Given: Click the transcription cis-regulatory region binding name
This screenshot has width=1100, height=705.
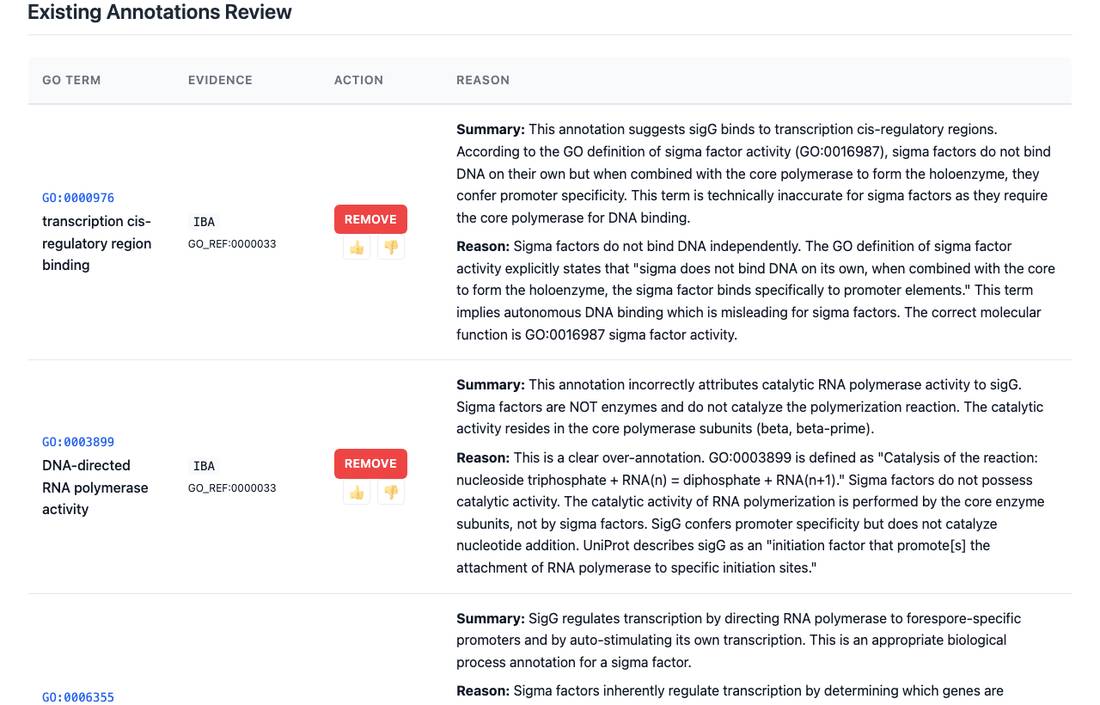Looking at the screenshot, I should (x=97, y=243).
